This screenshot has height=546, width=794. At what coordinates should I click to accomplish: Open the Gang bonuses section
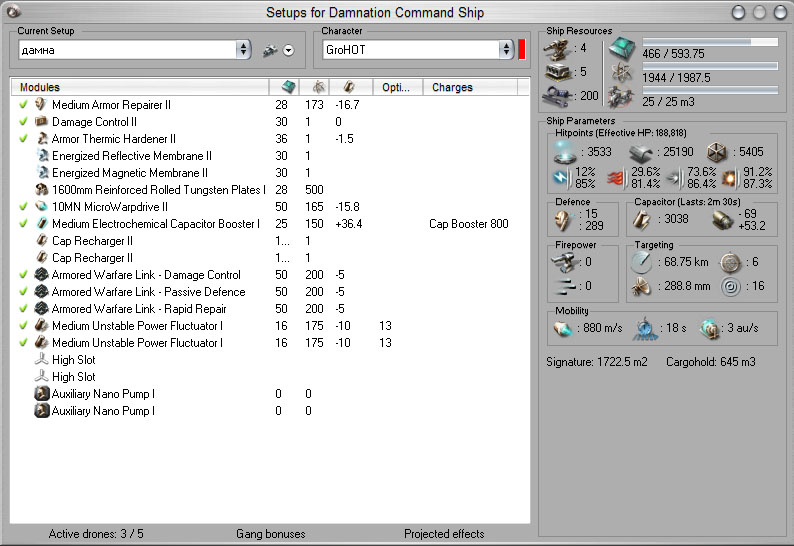click(270, 534)
